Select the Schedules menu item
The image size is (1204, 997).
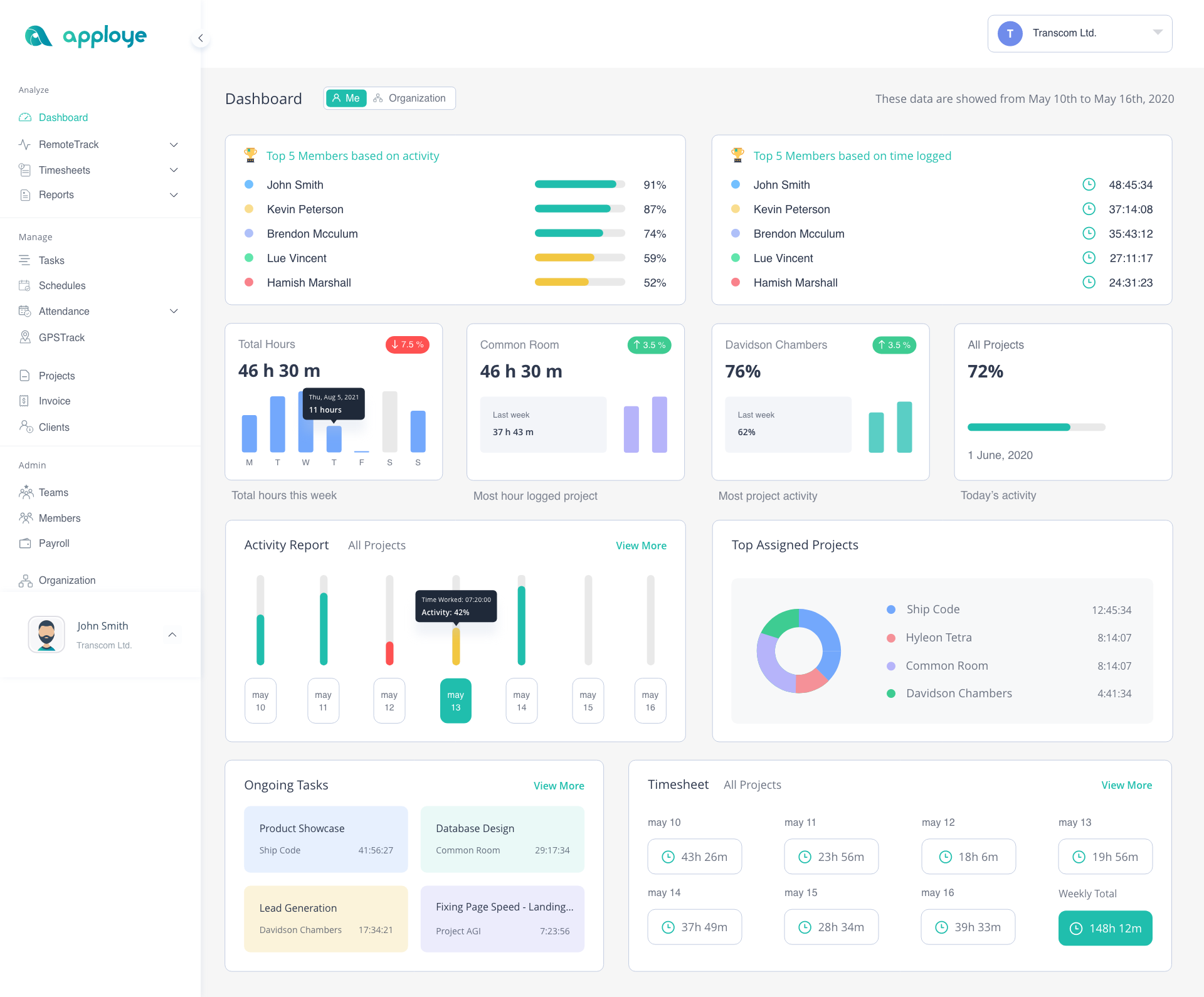pyautogui.click(x=62, y=286)
